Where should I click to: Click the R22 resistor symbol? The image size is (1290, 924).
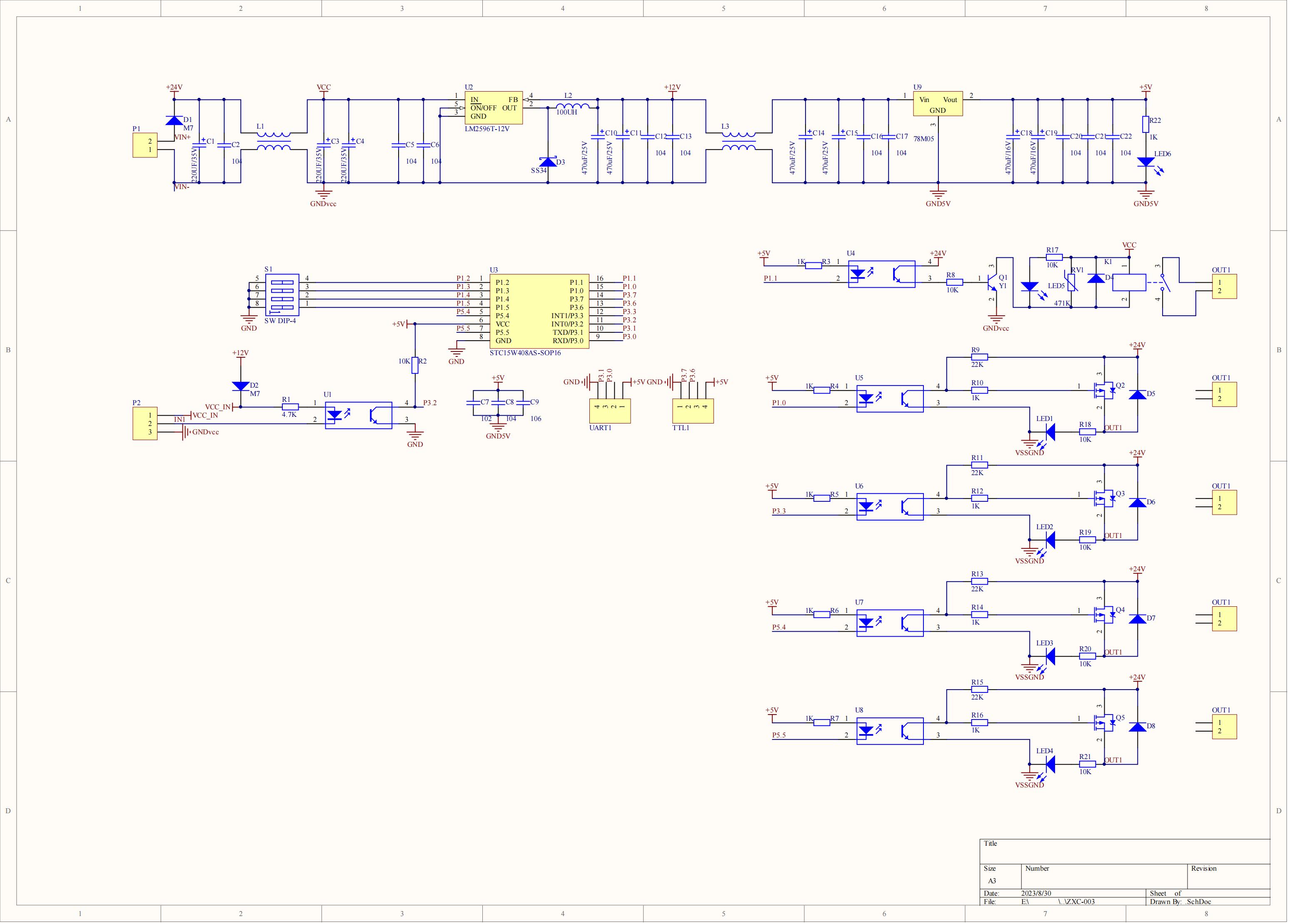coord(1145,125)
